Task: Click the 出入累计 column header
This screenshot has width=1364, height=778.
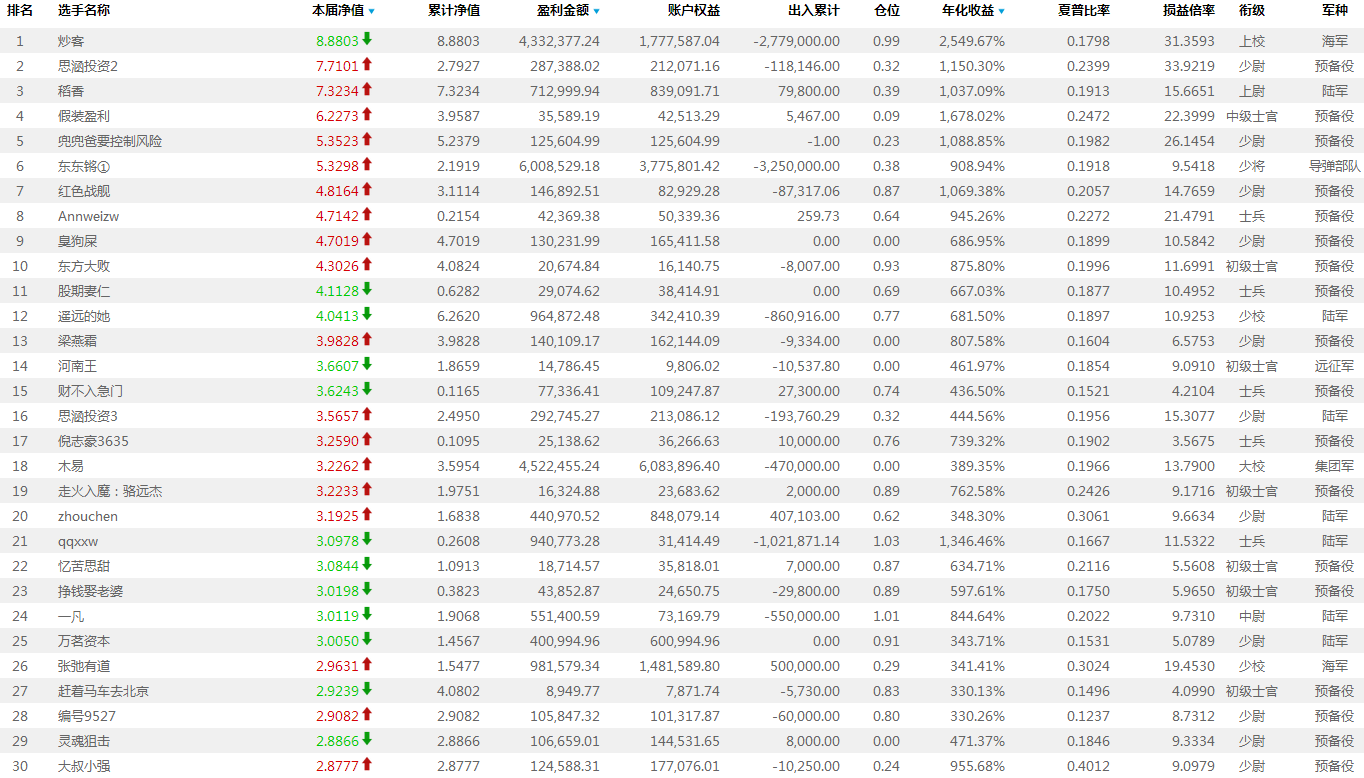Action: pyautogui.click(x=814, y=10)
